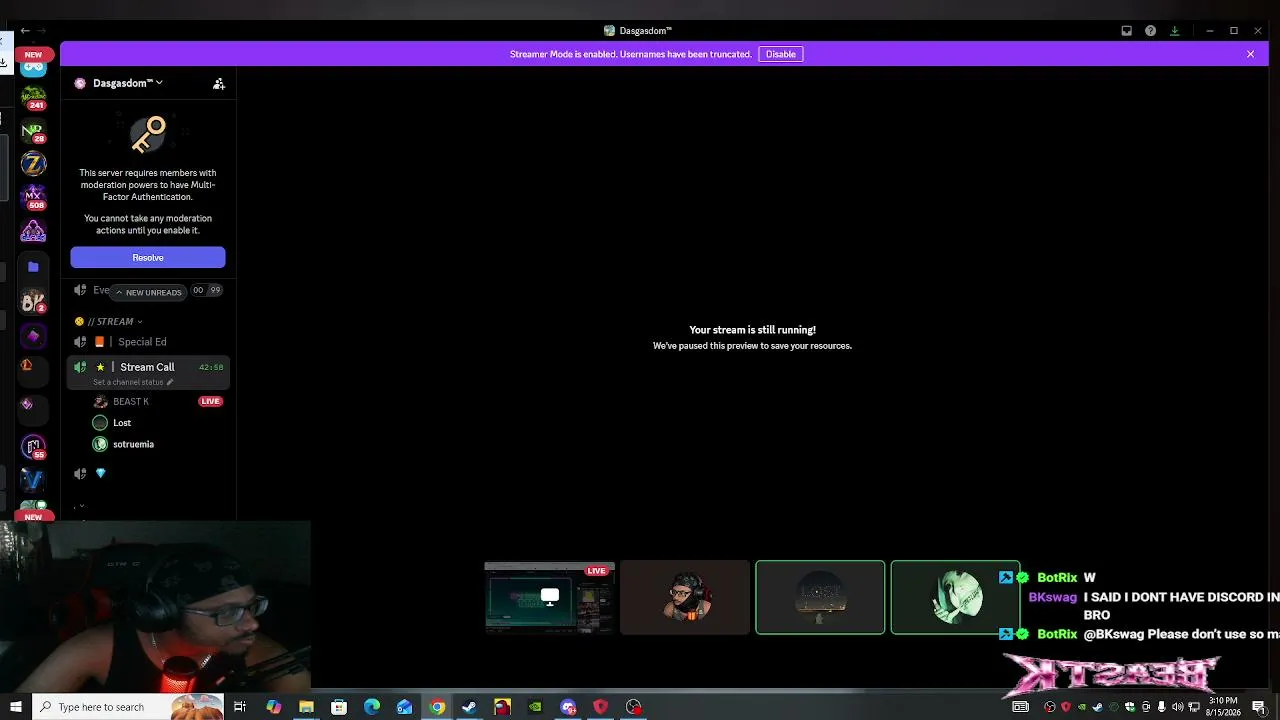Click user sotruemia in voice channel
The image size is (1280, 720).
click(123, 444)
